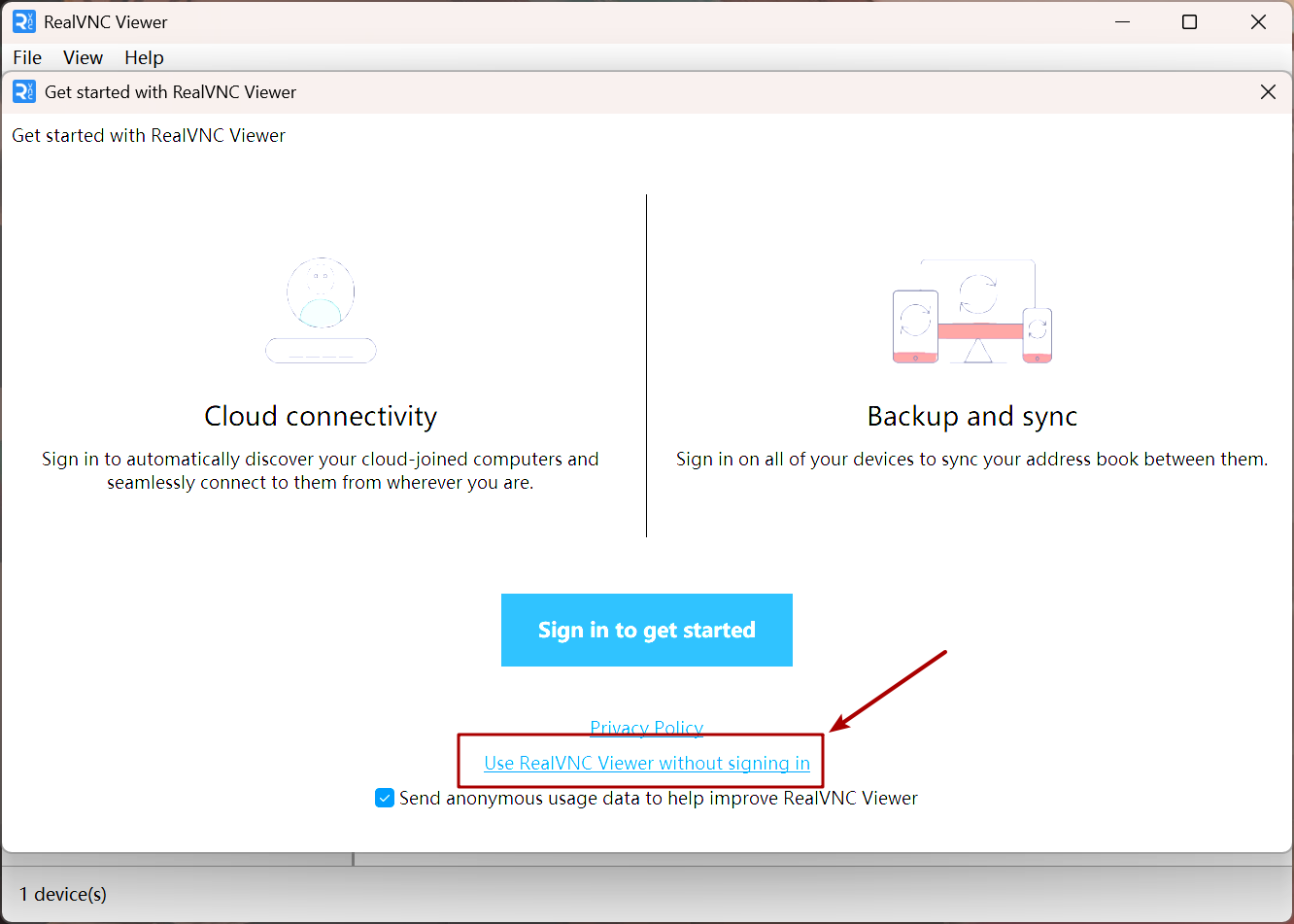Screen dimensions: 1294x924
Task: Minimize the RealVNC Viewer window
Action: pyautogui.click(x=1123, y=21)
